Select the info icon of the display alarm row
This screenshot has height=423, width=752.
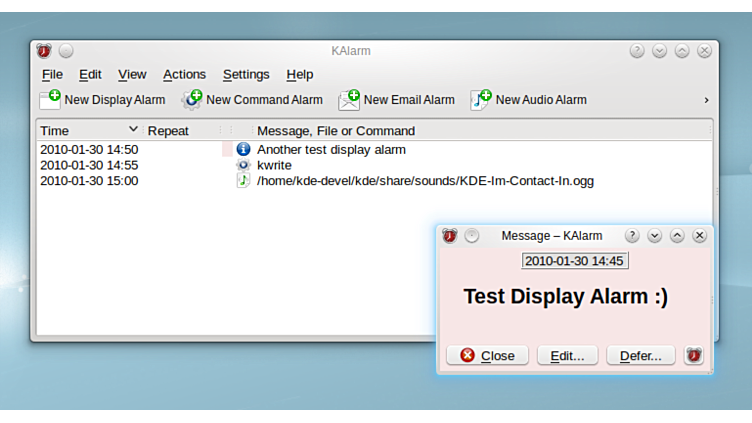pyautogui.click(x=243, y=149)
